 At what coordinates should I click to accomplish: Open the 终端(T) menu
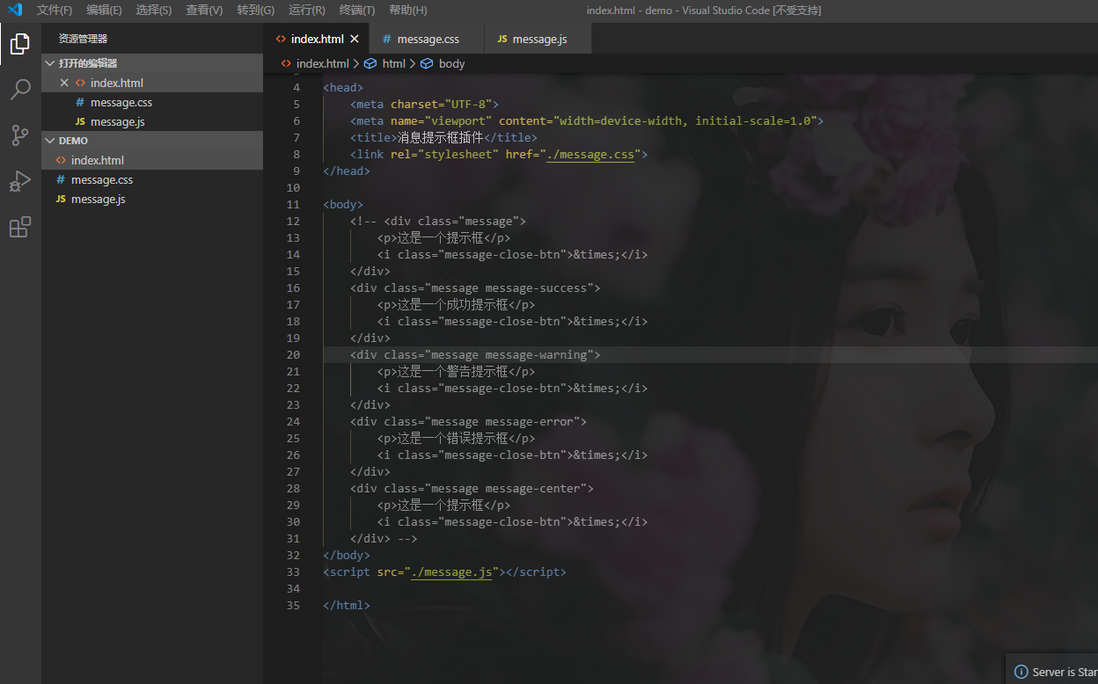(357, 11)
